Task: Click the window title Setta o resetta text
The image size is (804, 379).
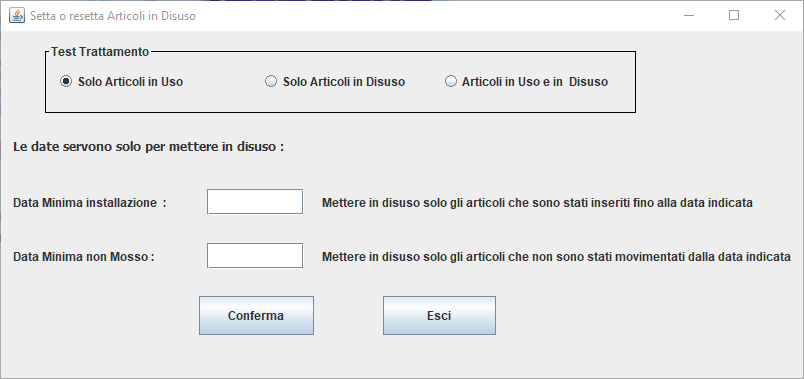Action: pos(113,16)
